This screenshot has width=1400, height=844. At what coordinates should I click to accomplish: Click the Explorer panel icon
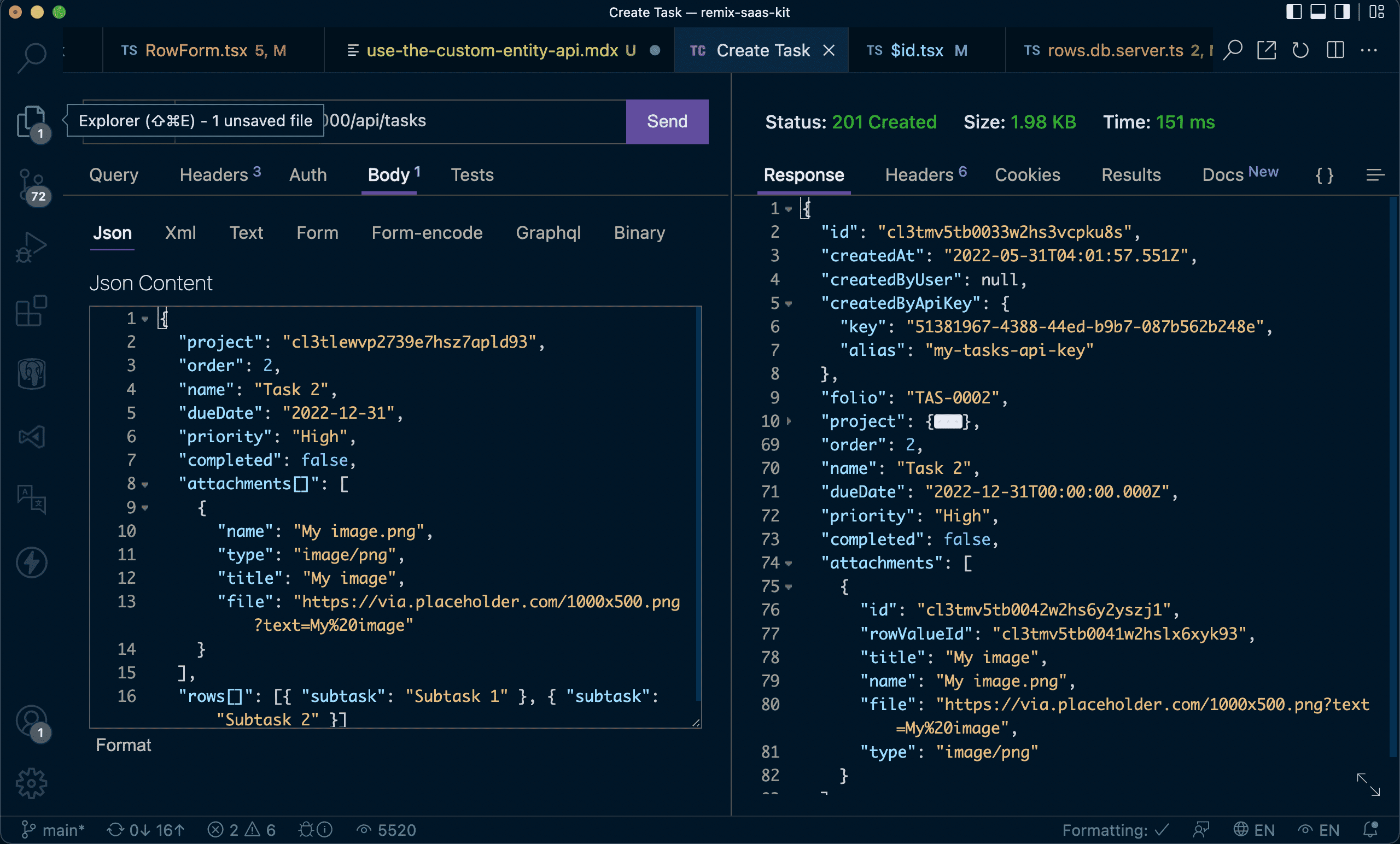point(29,120)
